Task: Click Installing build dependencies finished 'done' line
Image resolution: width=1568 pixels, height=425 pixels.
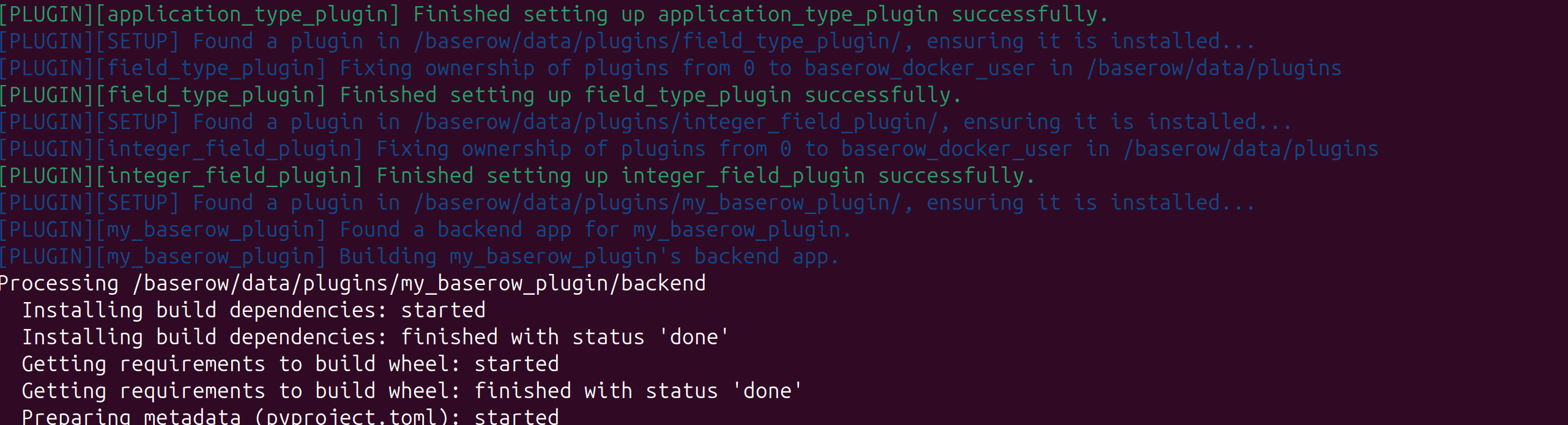Action: [x=376, y=338]
